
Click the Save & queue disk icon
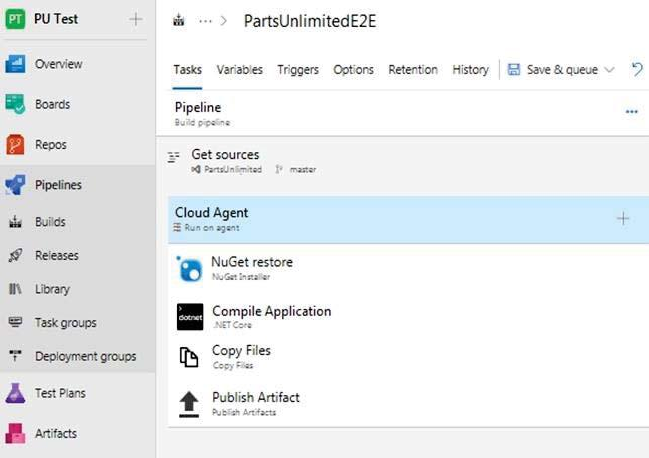click(514, 70)
